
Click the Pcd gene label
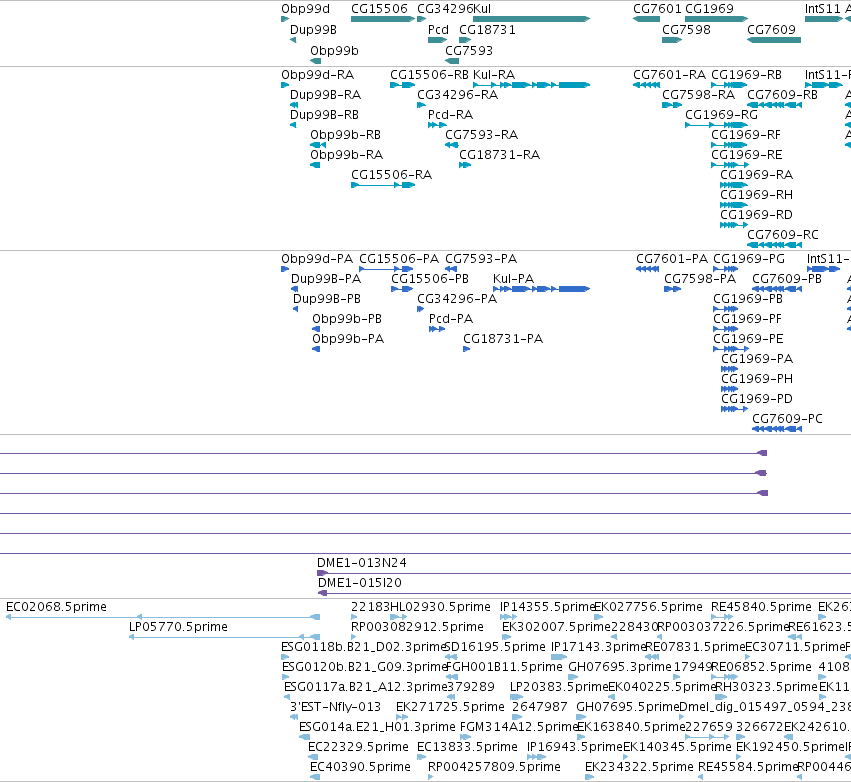[x=439, y=30]
